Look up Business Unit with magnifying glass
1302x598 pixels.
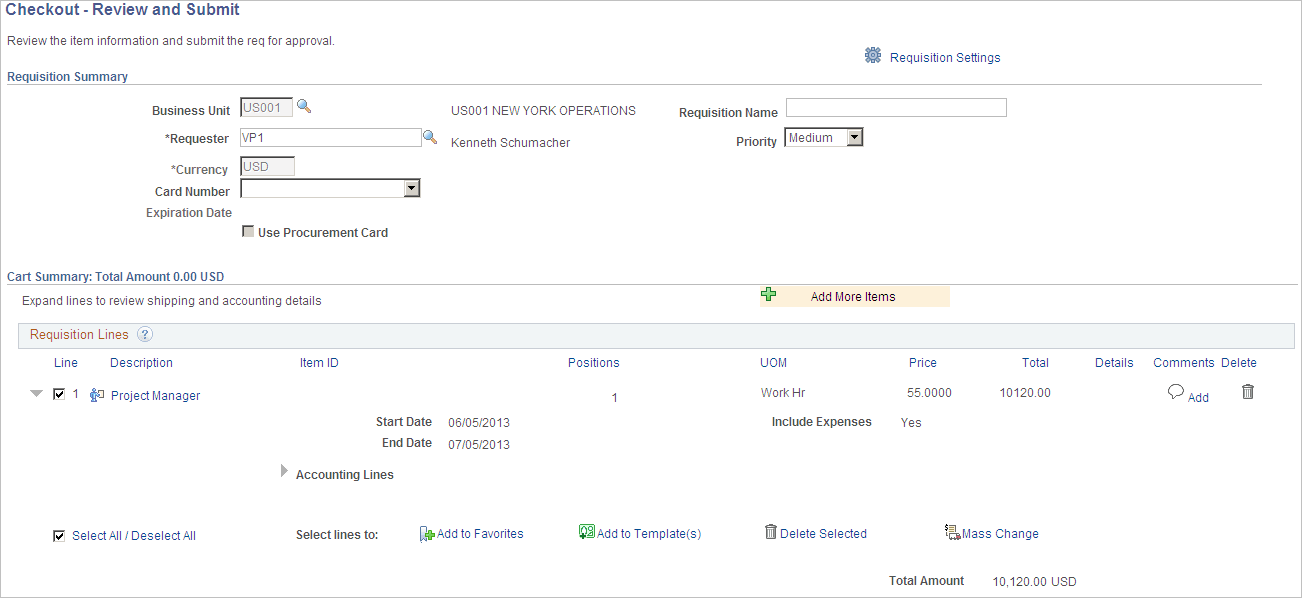(x=303, y=105)
